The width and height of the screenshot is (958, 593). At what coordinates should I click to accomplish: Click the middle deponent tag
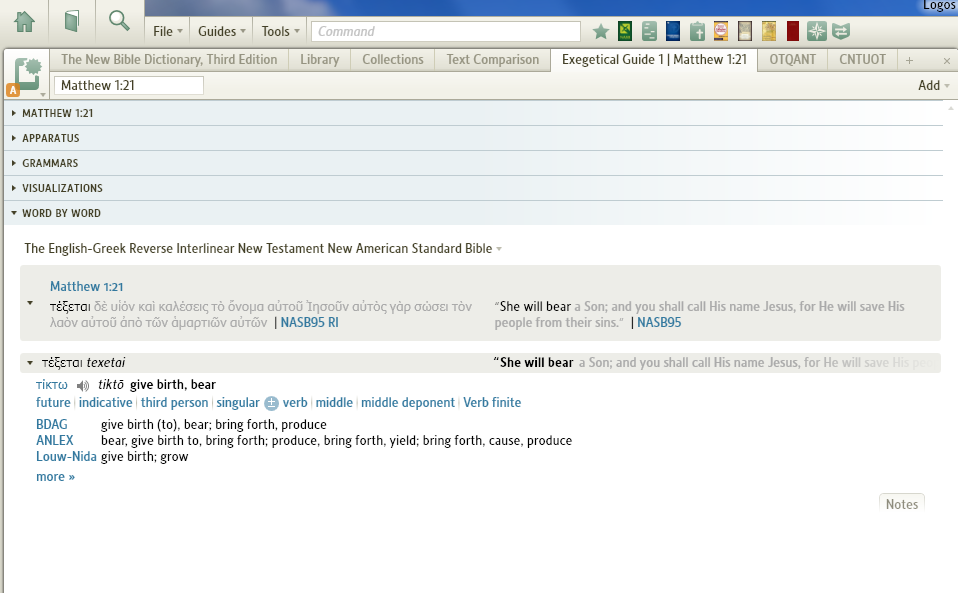(408, 402)
